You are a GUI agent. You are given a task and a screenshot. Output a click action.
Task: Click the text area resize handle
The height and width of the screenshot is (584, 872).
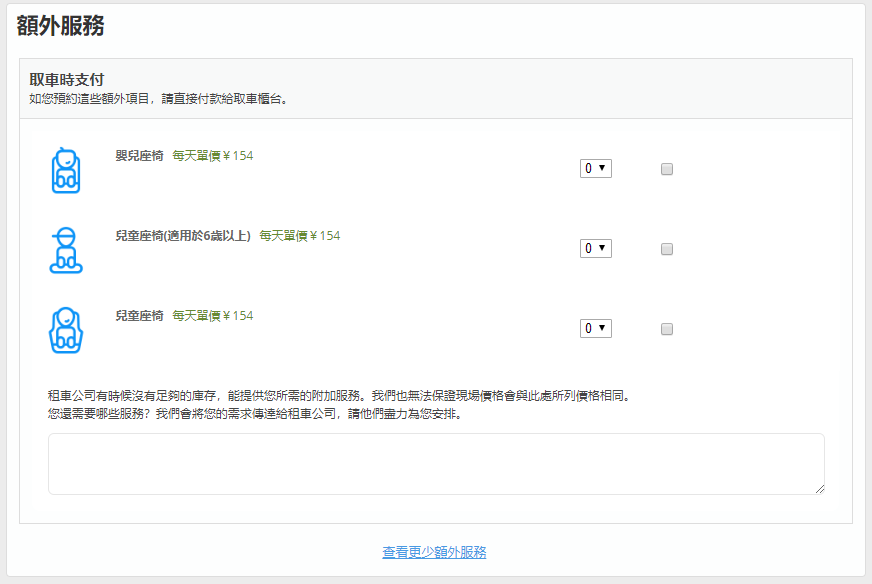click(820, 489)
